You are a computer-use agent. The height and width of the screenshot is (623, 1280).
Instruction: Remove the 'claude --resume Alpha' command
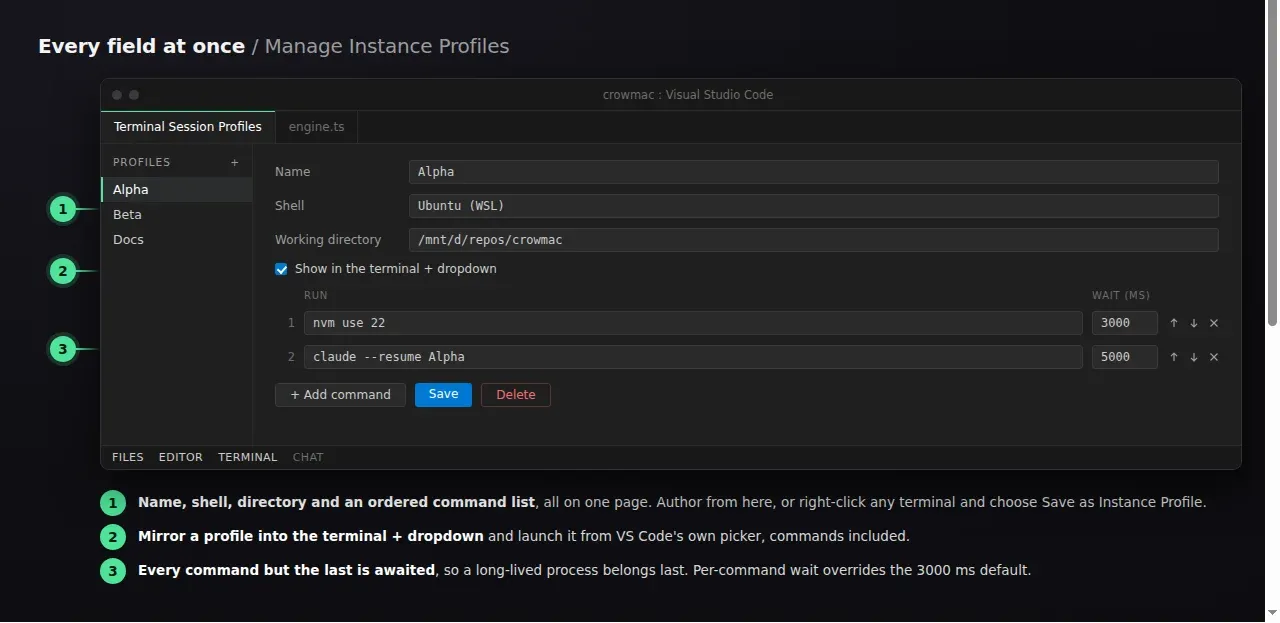pos(1214,357)
